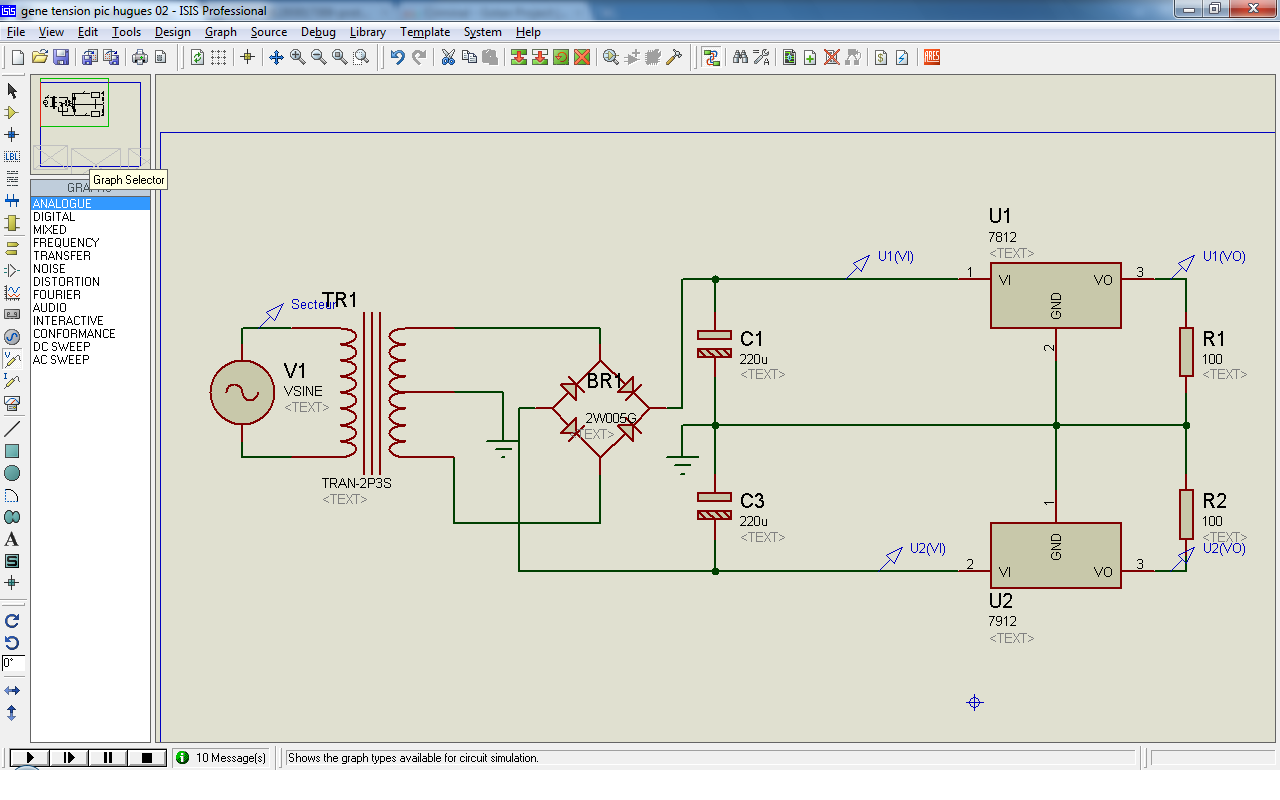Click the Bill of Materials dollar icon
The width and height of the screenshot is (1280, 800).
click(881, 57)
